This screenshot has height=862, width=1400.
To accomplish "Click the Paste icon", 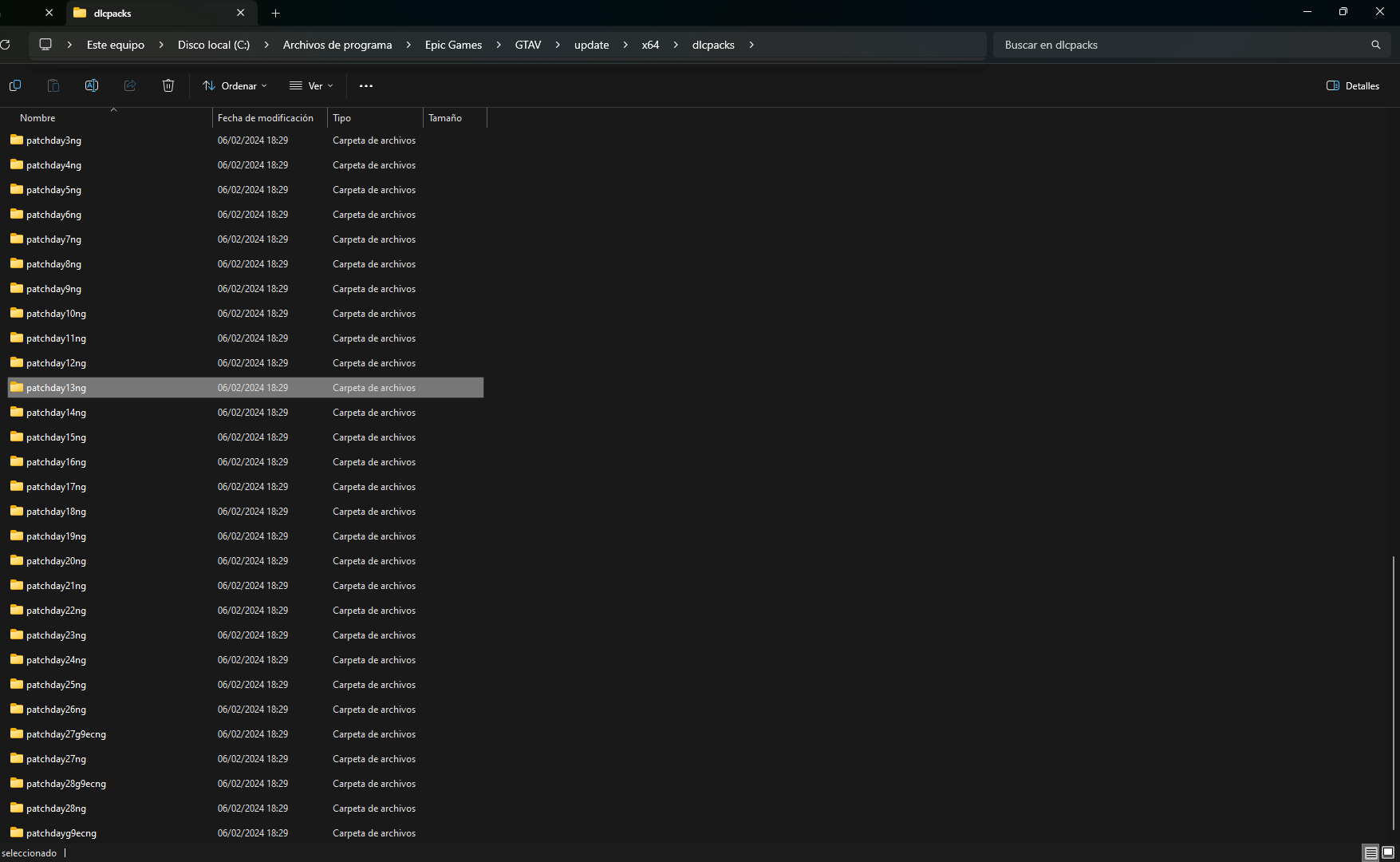I will [53, 85].
